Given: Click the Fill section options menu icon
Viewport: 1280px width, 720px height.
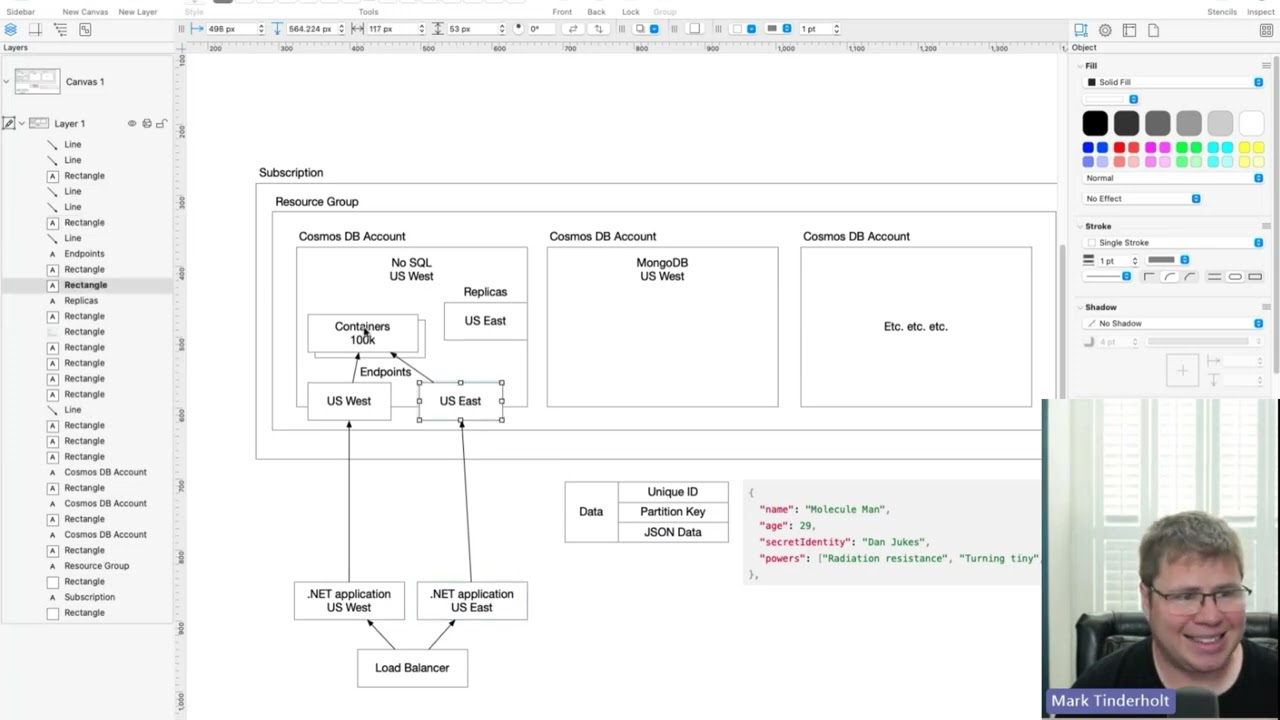Looking at the screenshot, I should (1266, 66).
